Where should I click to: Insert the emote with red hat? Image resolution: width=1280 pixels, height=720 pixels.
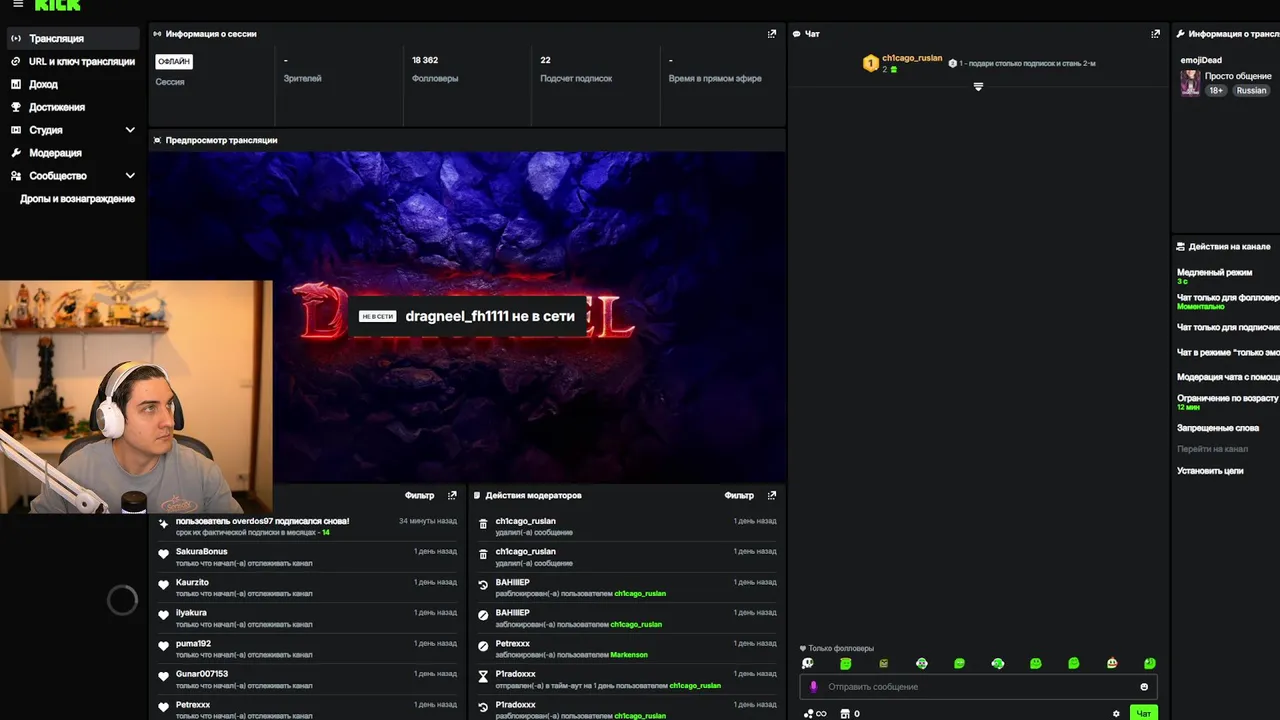click(x=1112, y=663)
